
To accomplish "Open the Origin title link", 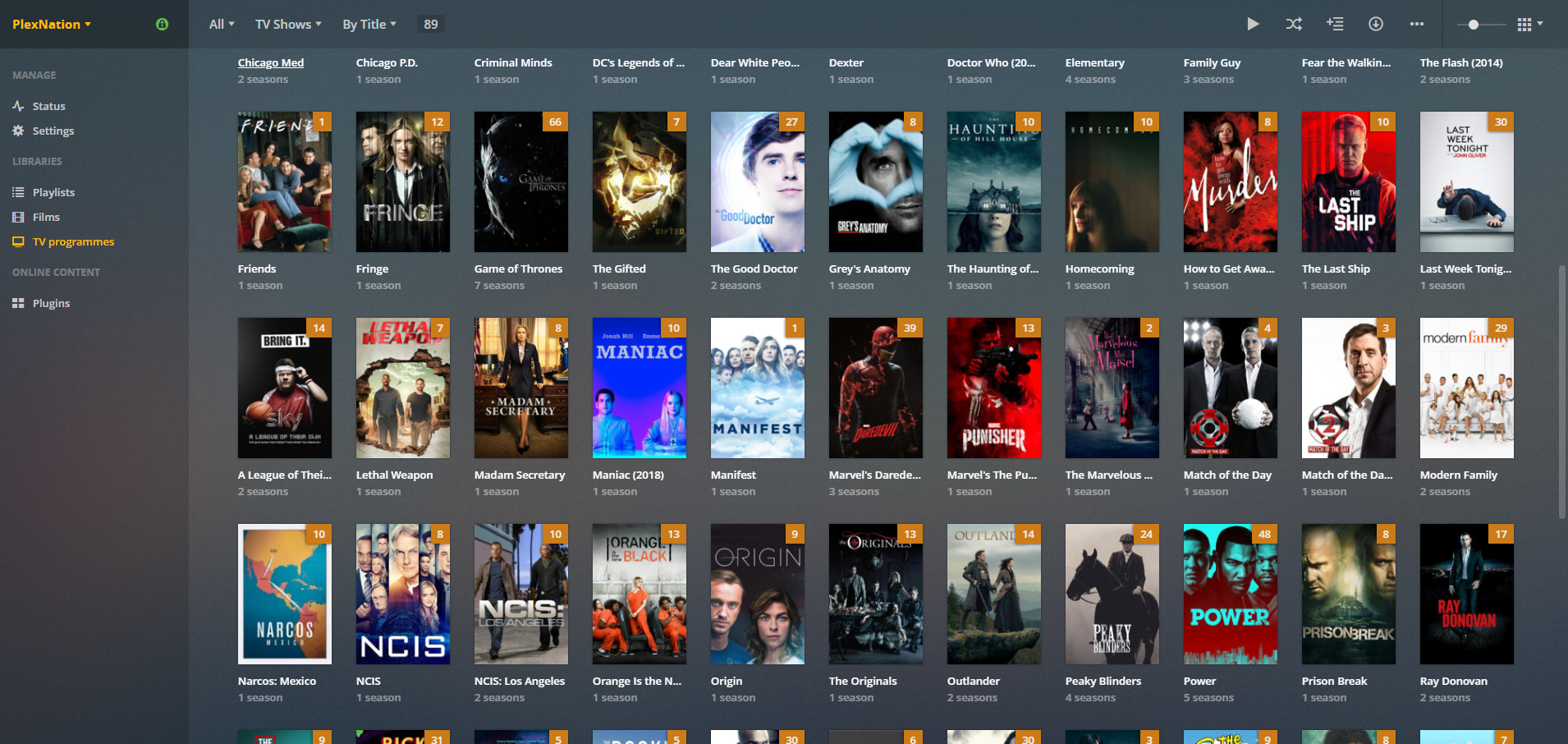I will pos(727,681).
